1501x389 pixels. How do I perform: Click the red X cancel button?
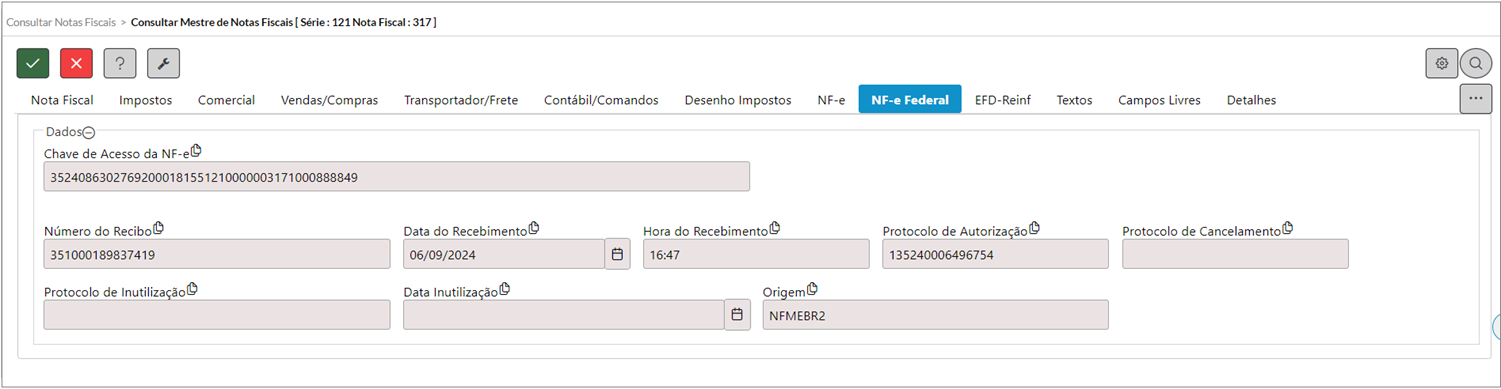pyautogui.click(x=76, y=63)
